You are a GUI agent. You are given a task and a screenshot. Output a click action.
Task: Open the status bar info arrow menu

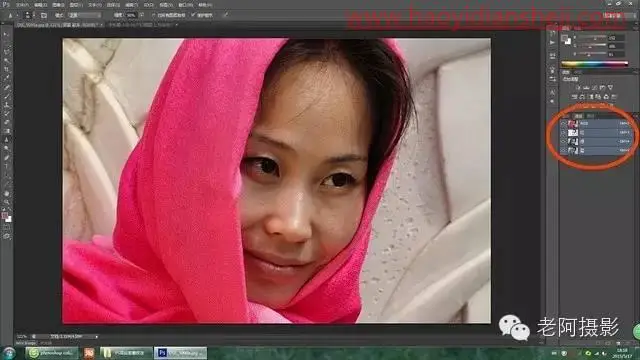point(97,337)
